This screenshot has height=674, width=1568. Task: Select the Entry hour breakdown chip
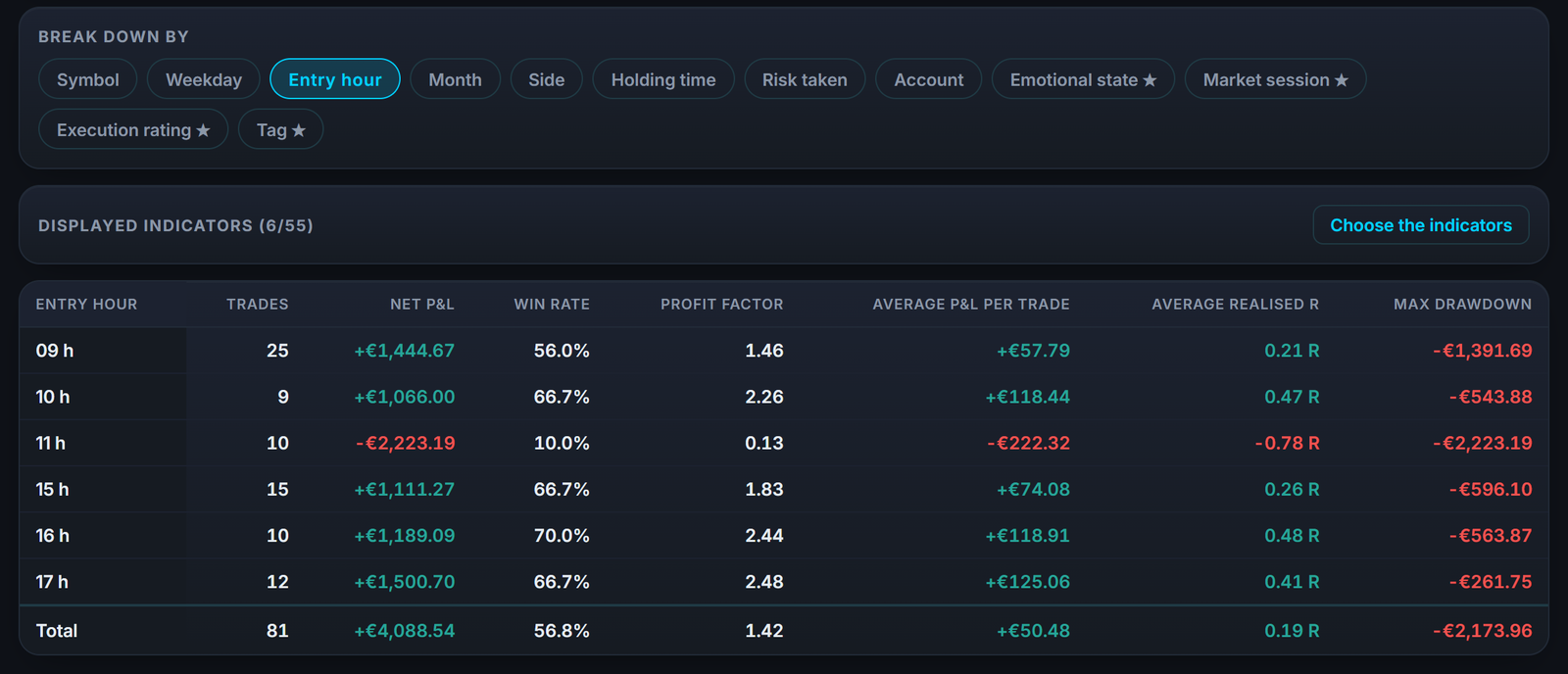click(335, 79)
